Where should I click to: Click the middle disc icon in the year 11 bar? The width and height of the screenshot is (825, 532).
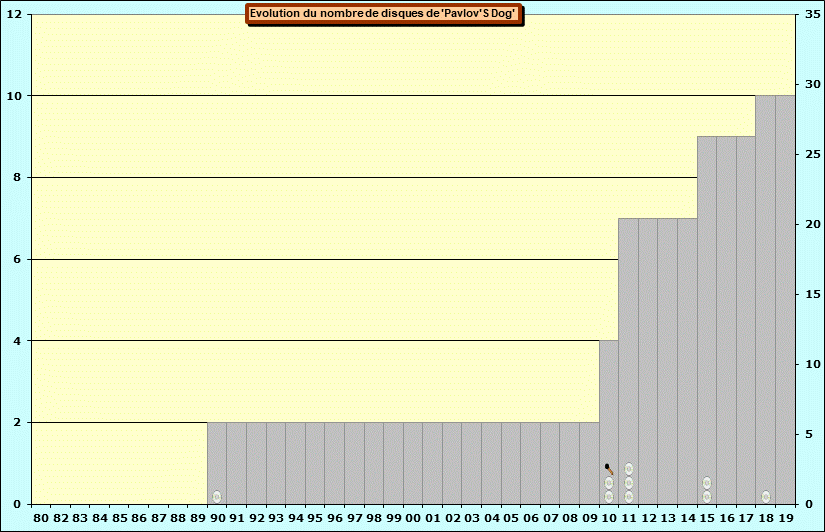pyautogui.click(x=629, y=483)
